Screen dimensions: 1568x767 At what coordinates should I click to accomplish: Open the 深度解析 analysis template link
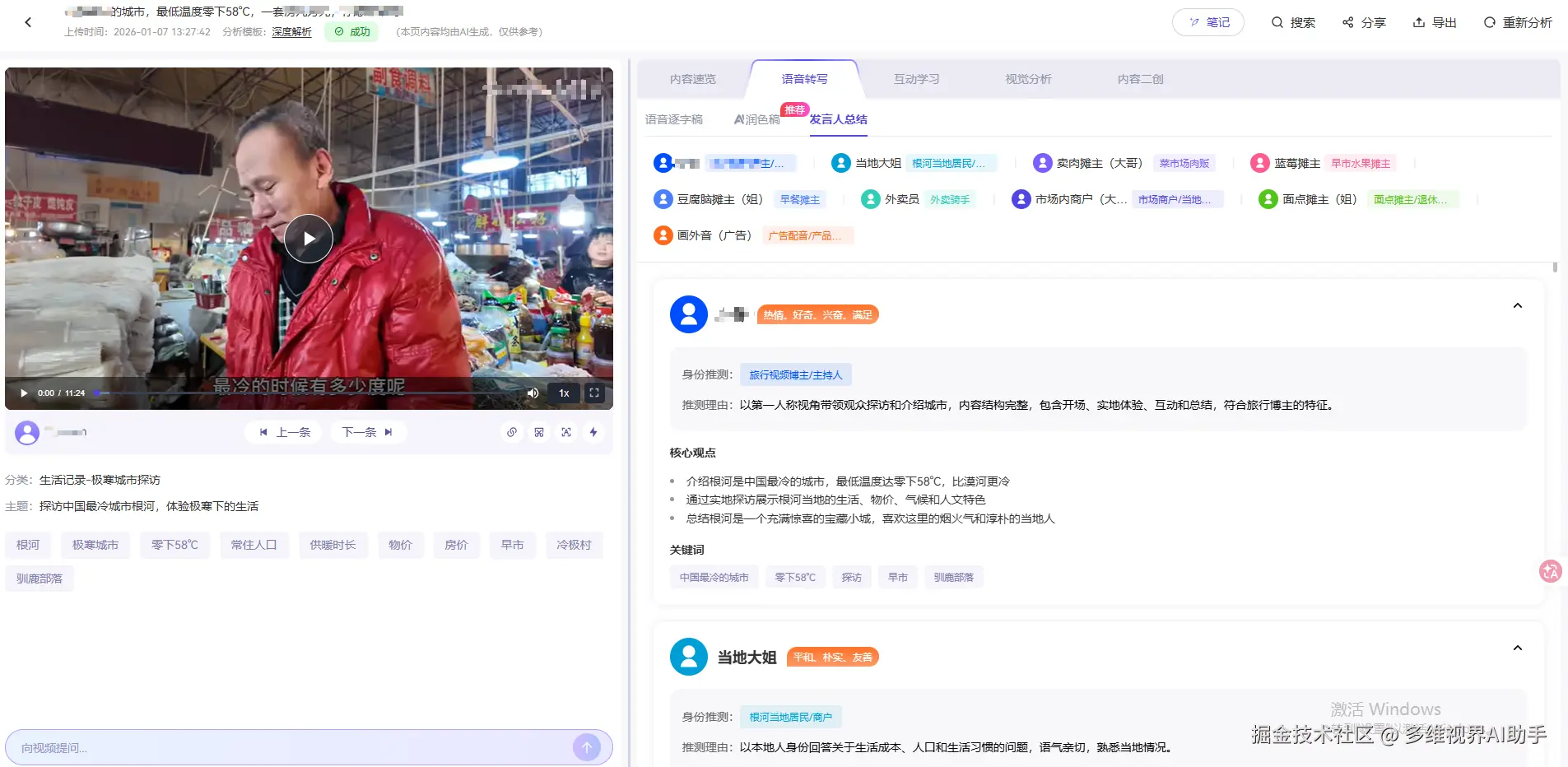pos(291,31)
